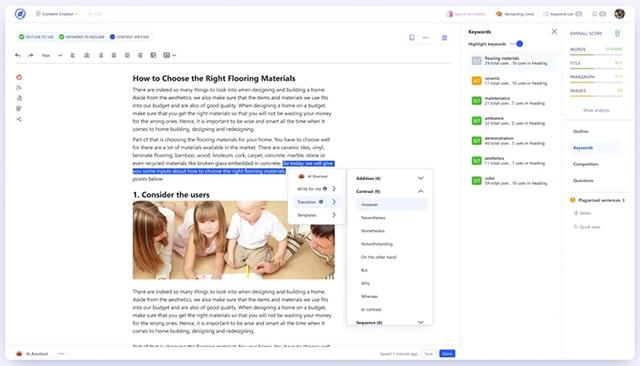Image resolution: width=640 pixels, height=366 pixels.
Task: Click the share icon in the left sidebar
Action: click(19, 119)
